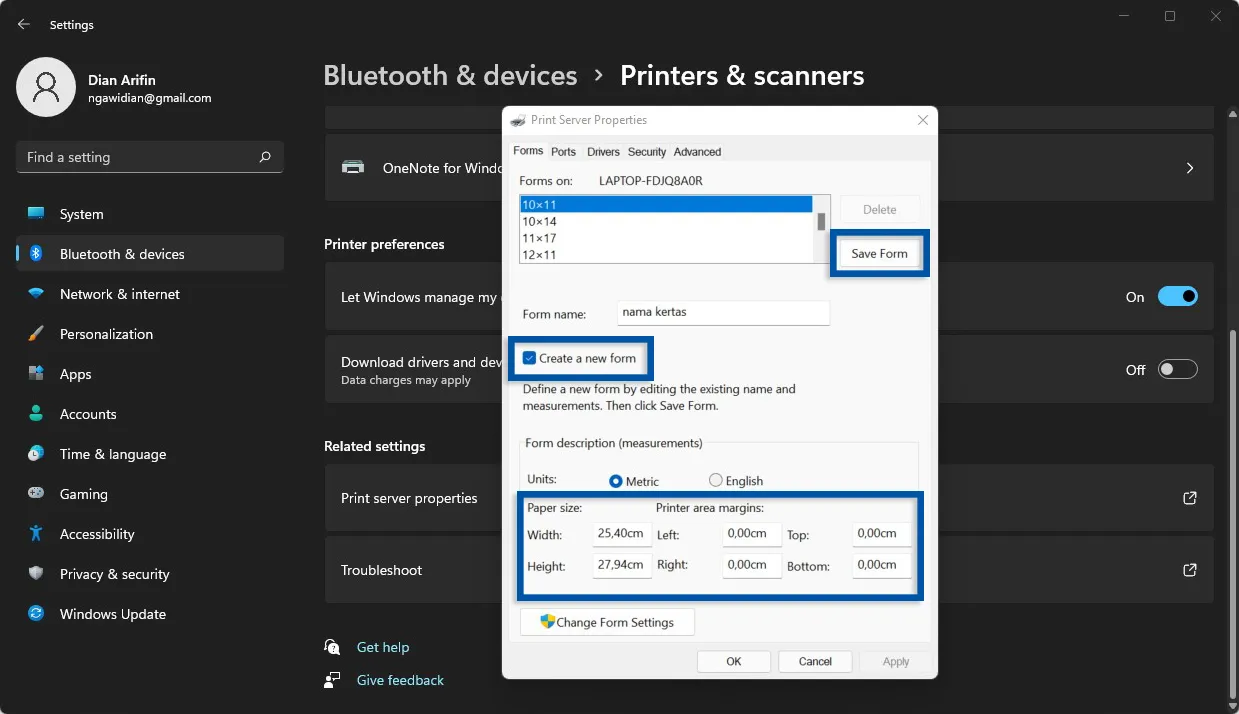Click the back arrow in Settings title bar

[x=23, y=23]
